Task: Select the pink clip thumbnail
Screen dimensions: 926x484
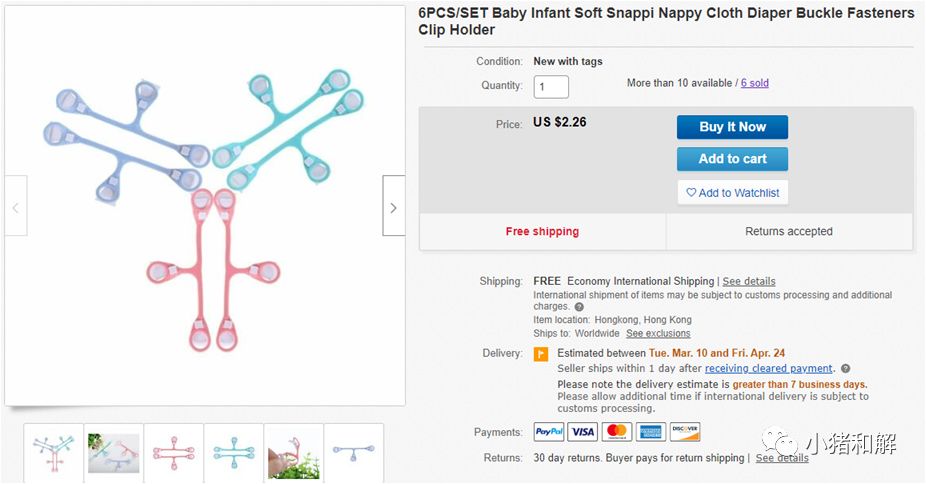Action: click(x=173, y=452)
